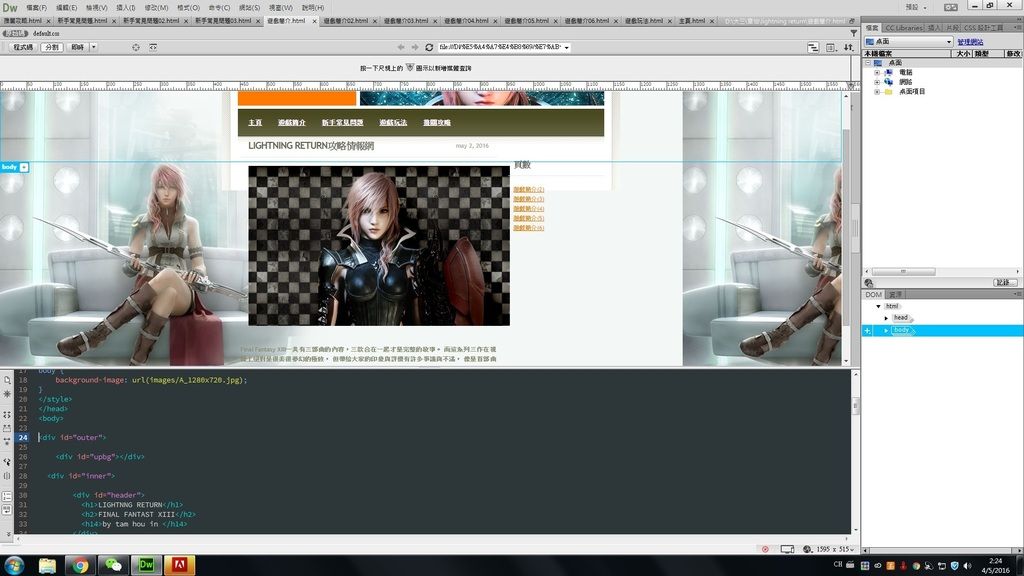Expand the 電腦 tree node

[877, 72]
